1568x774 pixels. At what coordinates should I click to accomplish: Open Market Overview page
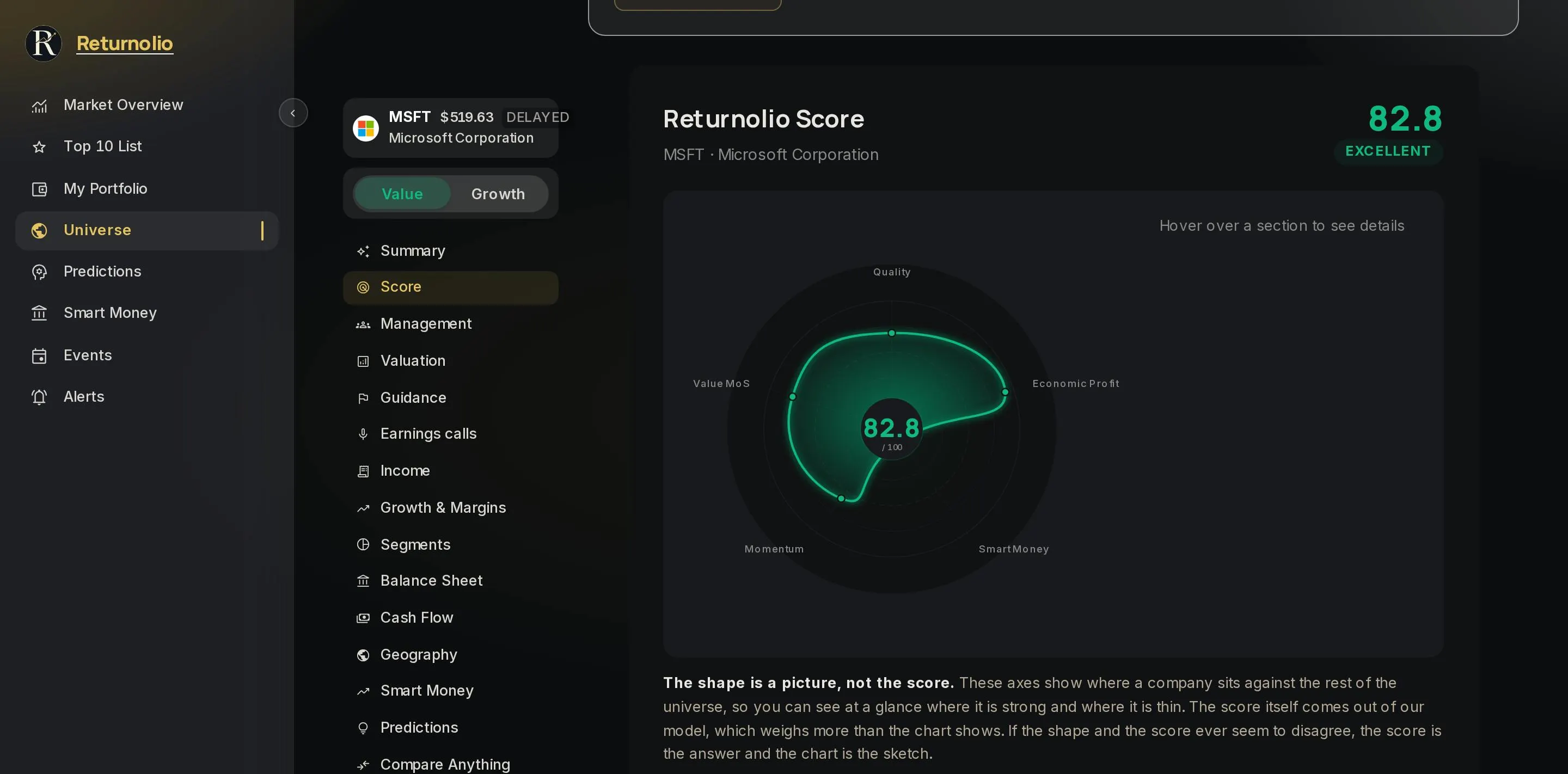pos(146,106)
